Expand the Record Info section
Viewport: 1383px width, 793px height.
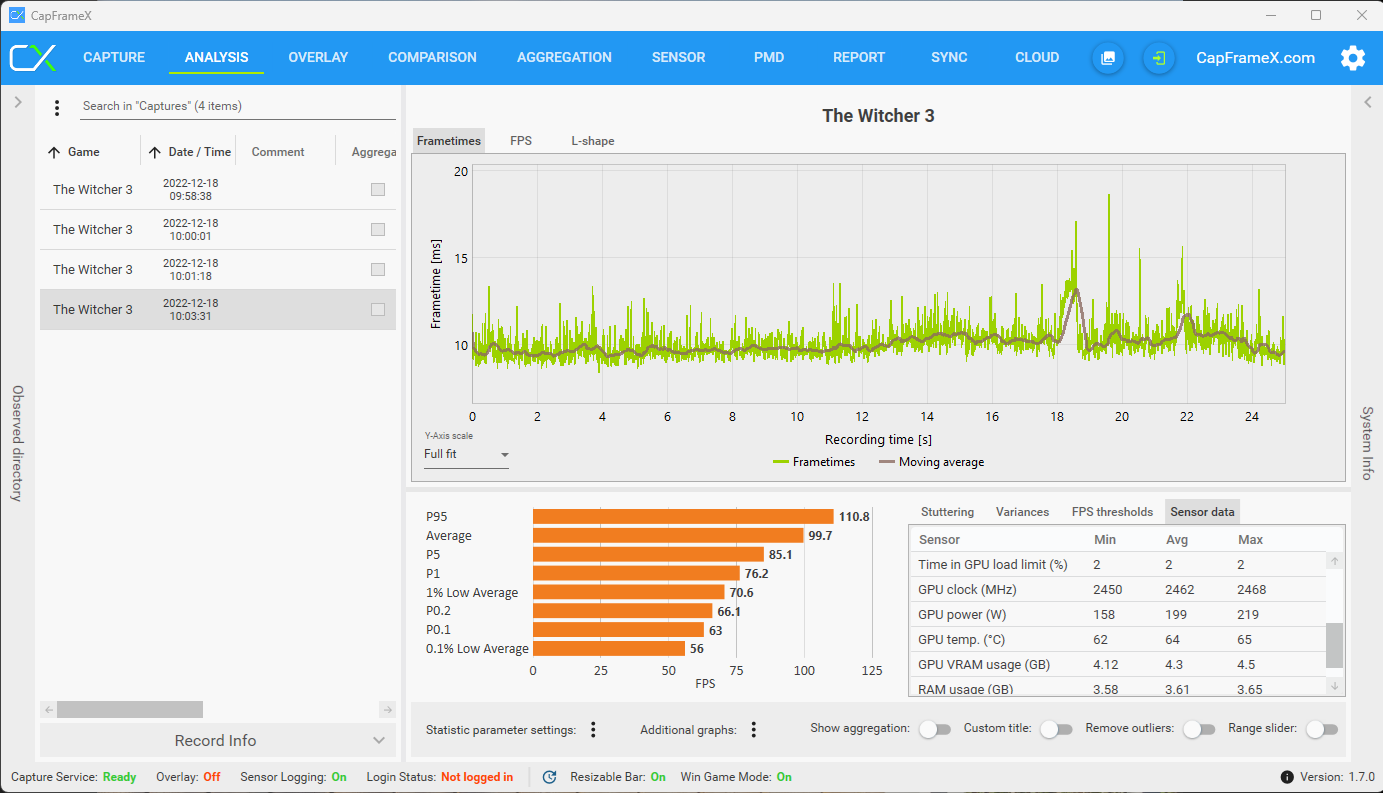tap(218, 741)
